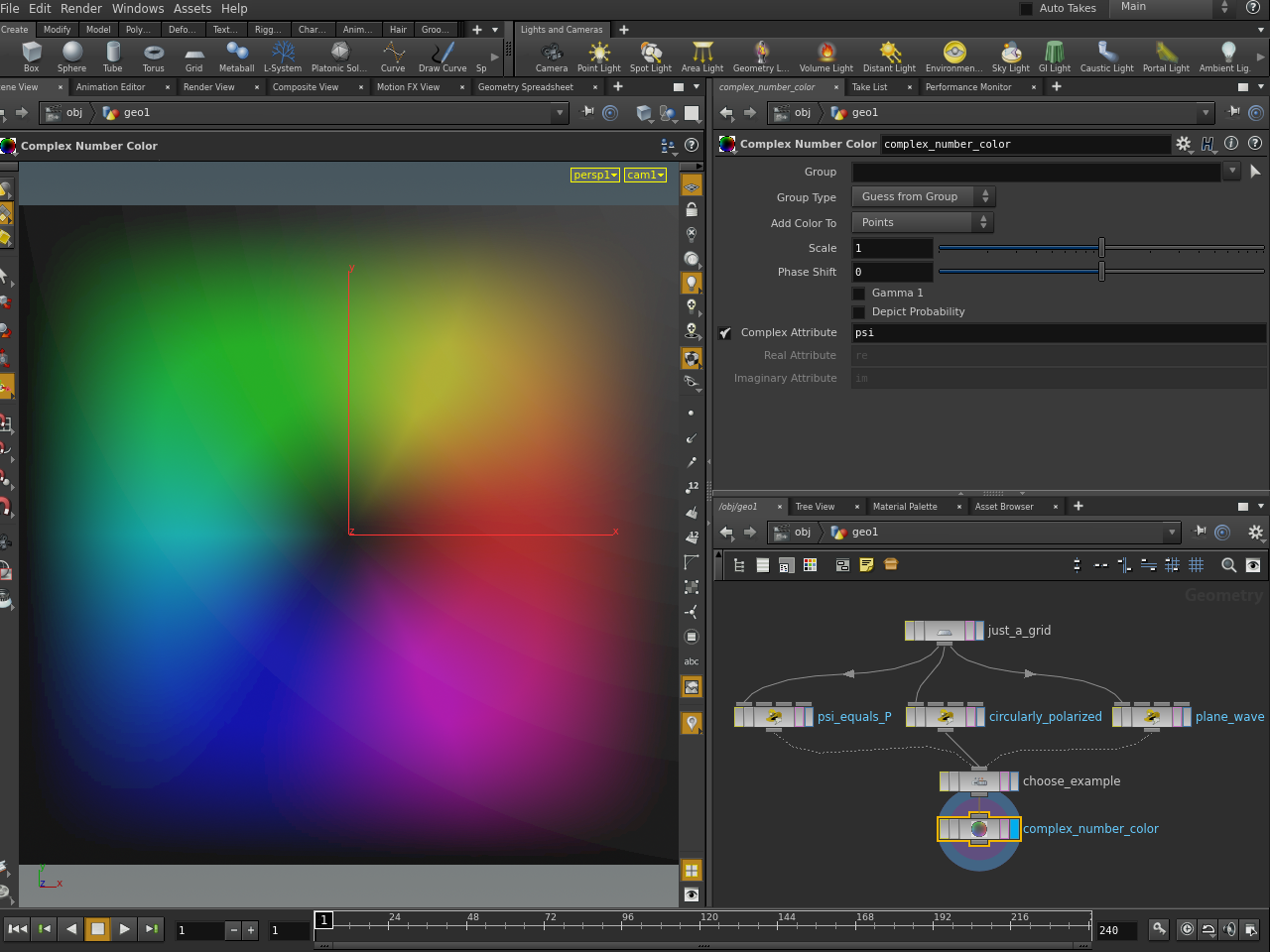
Task: Add a Spot Light from the shelf
Action: (651, 57)
